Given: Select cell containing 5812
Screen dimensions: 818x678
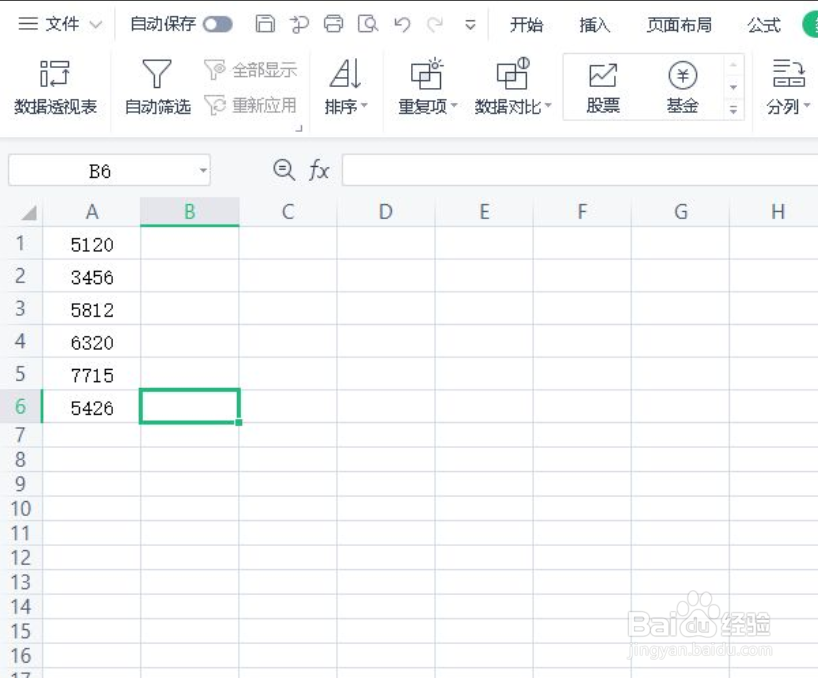Looking at the screenshot, I should 92,309.
